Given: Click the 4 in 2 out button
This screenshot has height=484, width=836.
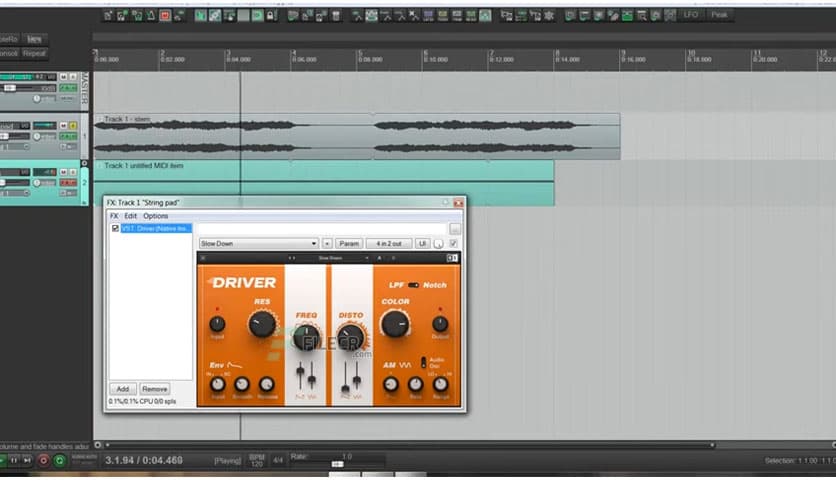Looking at the screenshot, I should (x=389, y=244).
